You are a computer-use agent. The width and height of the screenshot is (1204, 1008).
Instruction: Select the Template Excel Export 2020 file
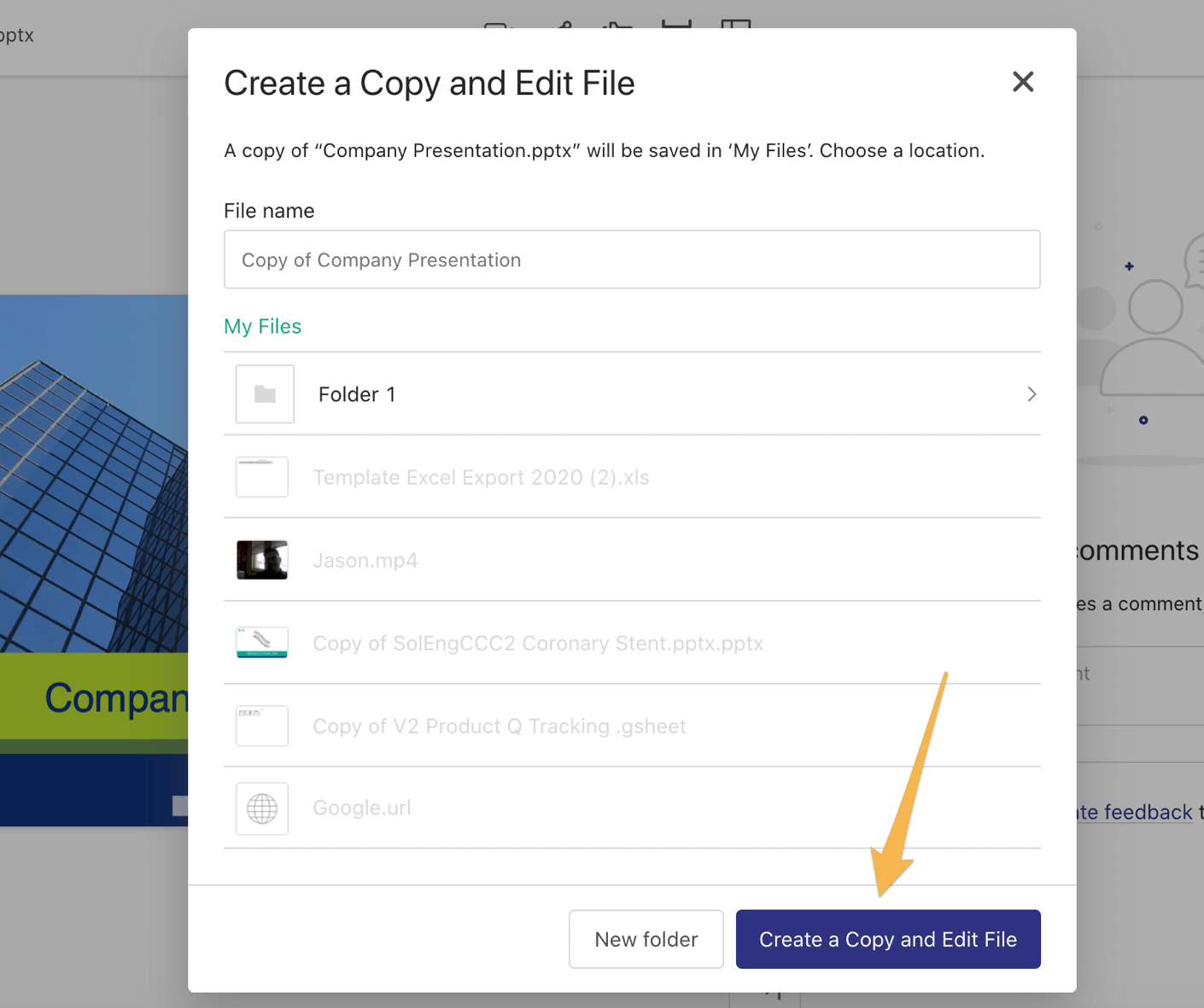pos(482,477)
